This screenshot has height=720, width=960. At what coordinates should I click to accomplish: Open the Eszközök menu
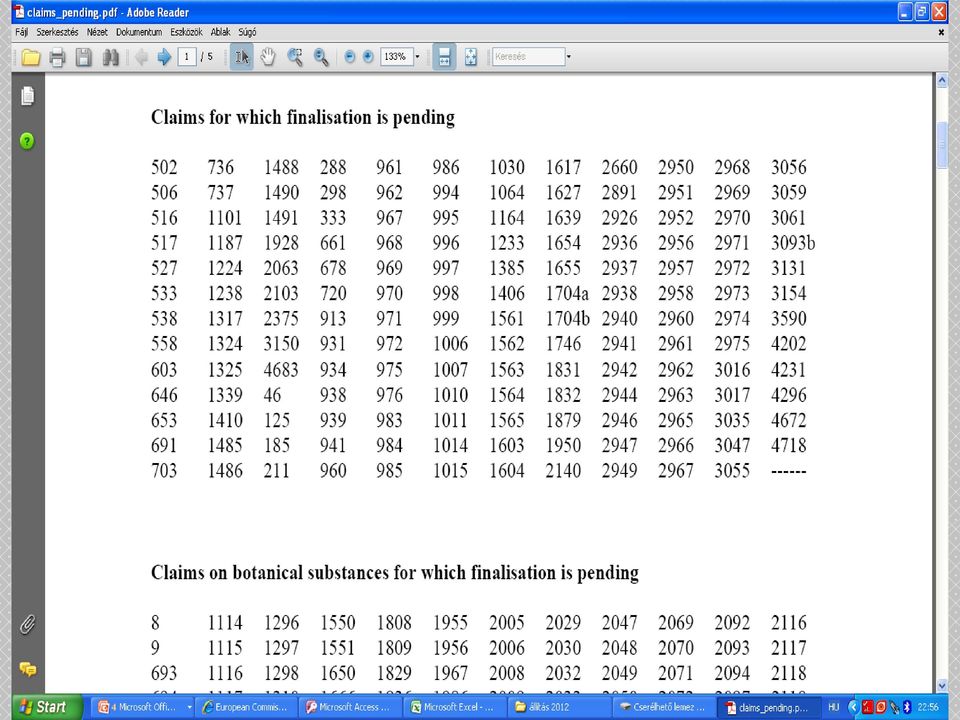(186, 32)
